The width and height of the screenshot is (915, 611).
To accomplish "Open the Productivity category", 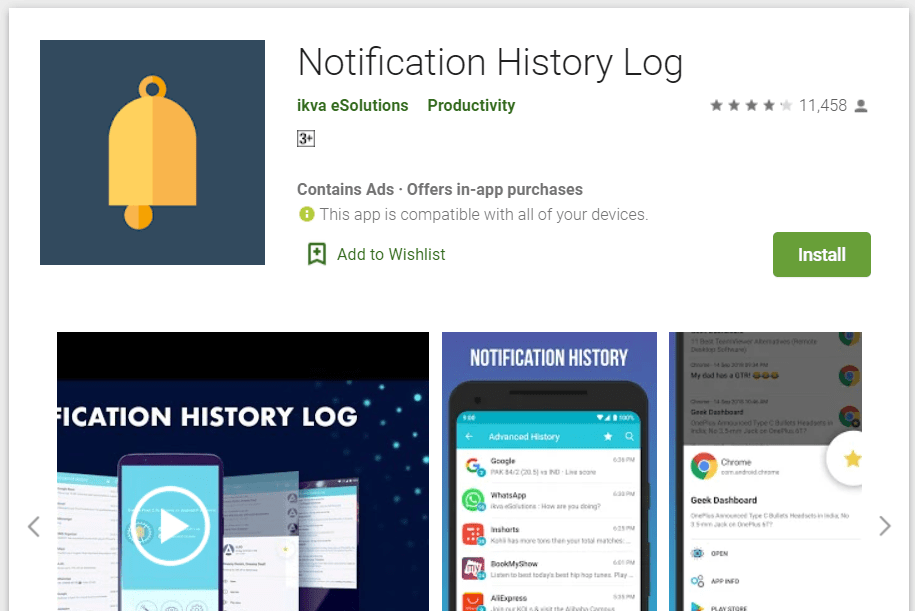I will tap(471, 106).
